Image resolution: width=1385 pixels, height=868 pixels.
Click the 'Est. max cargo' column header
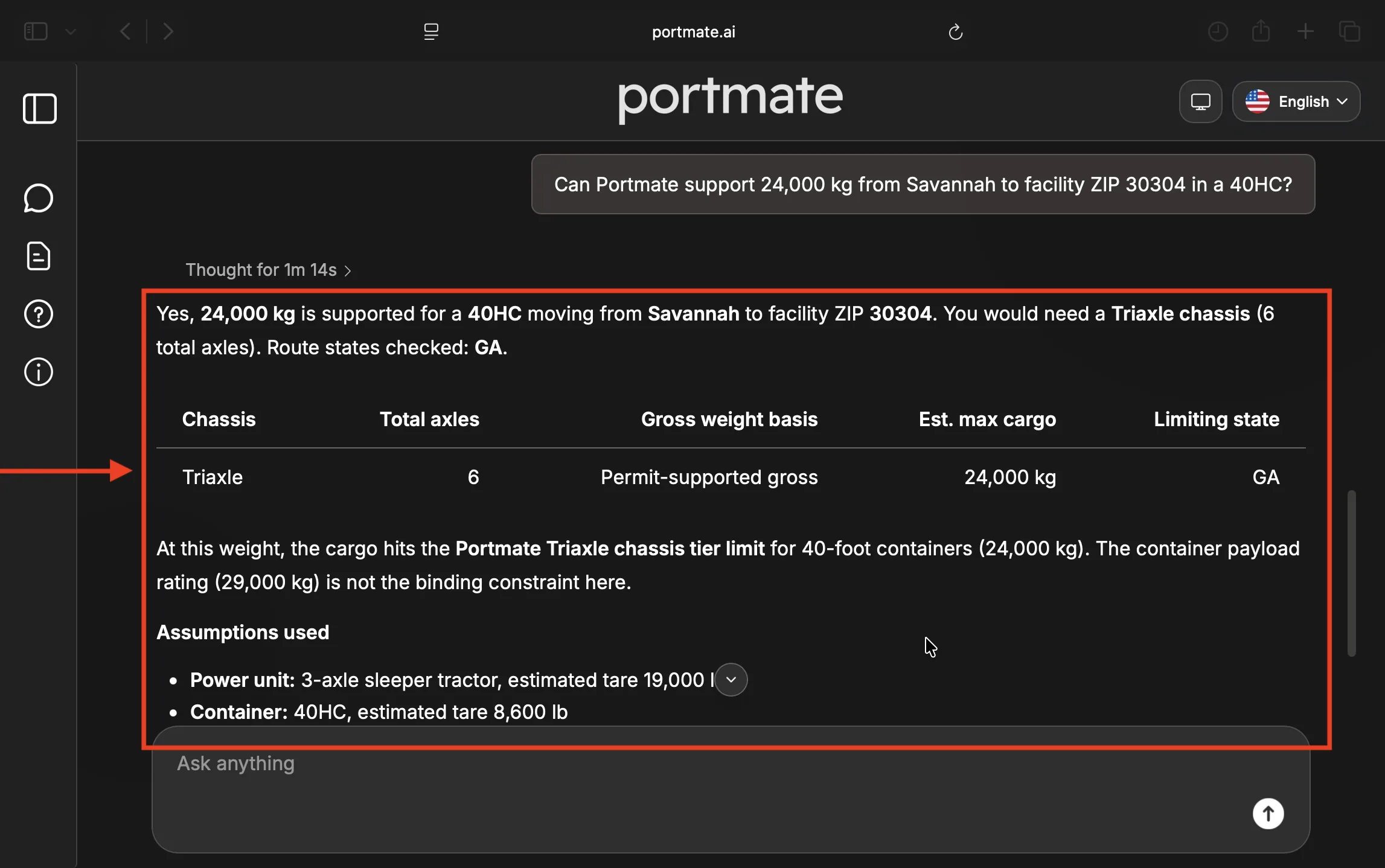tap(987, 419)
